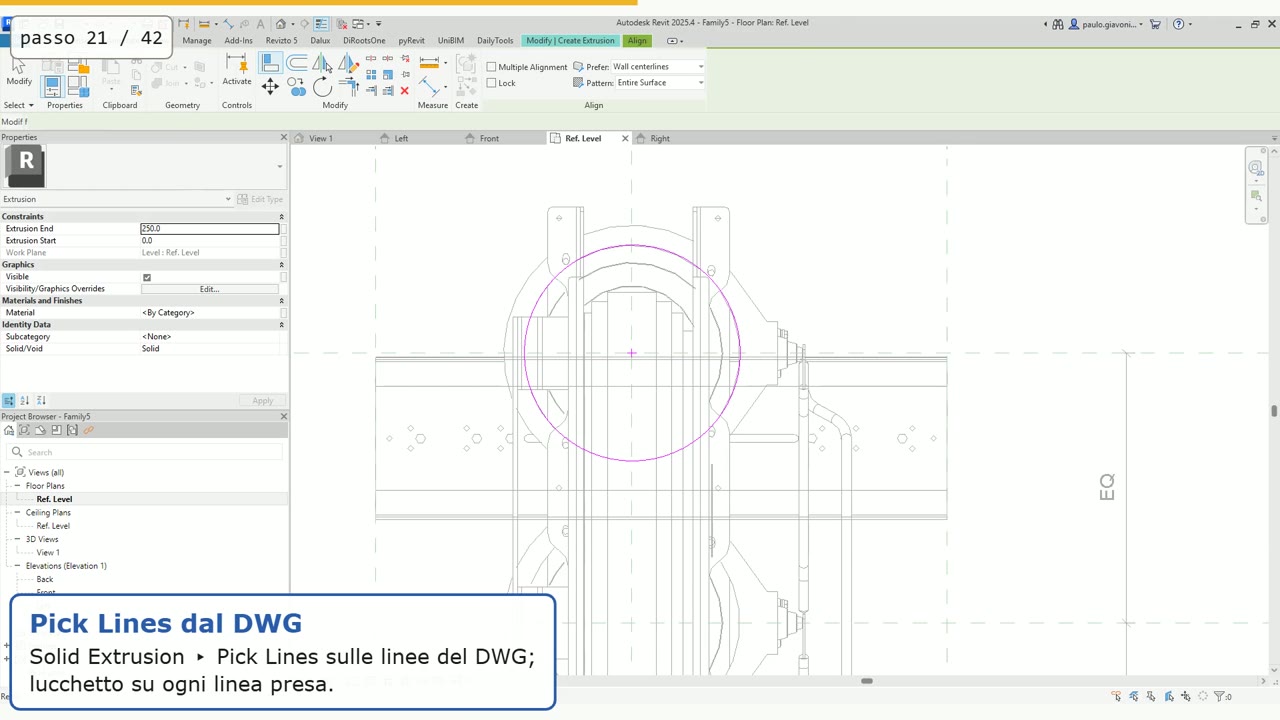Open the Add-Ins ribbon tab

238,41
